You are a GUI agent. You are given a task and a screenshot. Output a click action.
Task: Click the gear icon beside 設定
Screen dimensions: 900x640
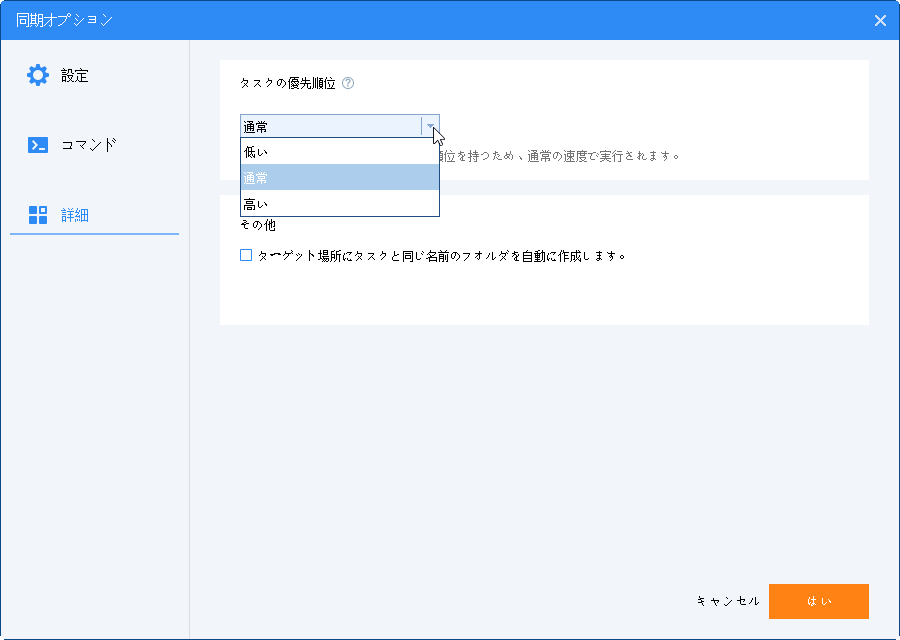[37, 75]
